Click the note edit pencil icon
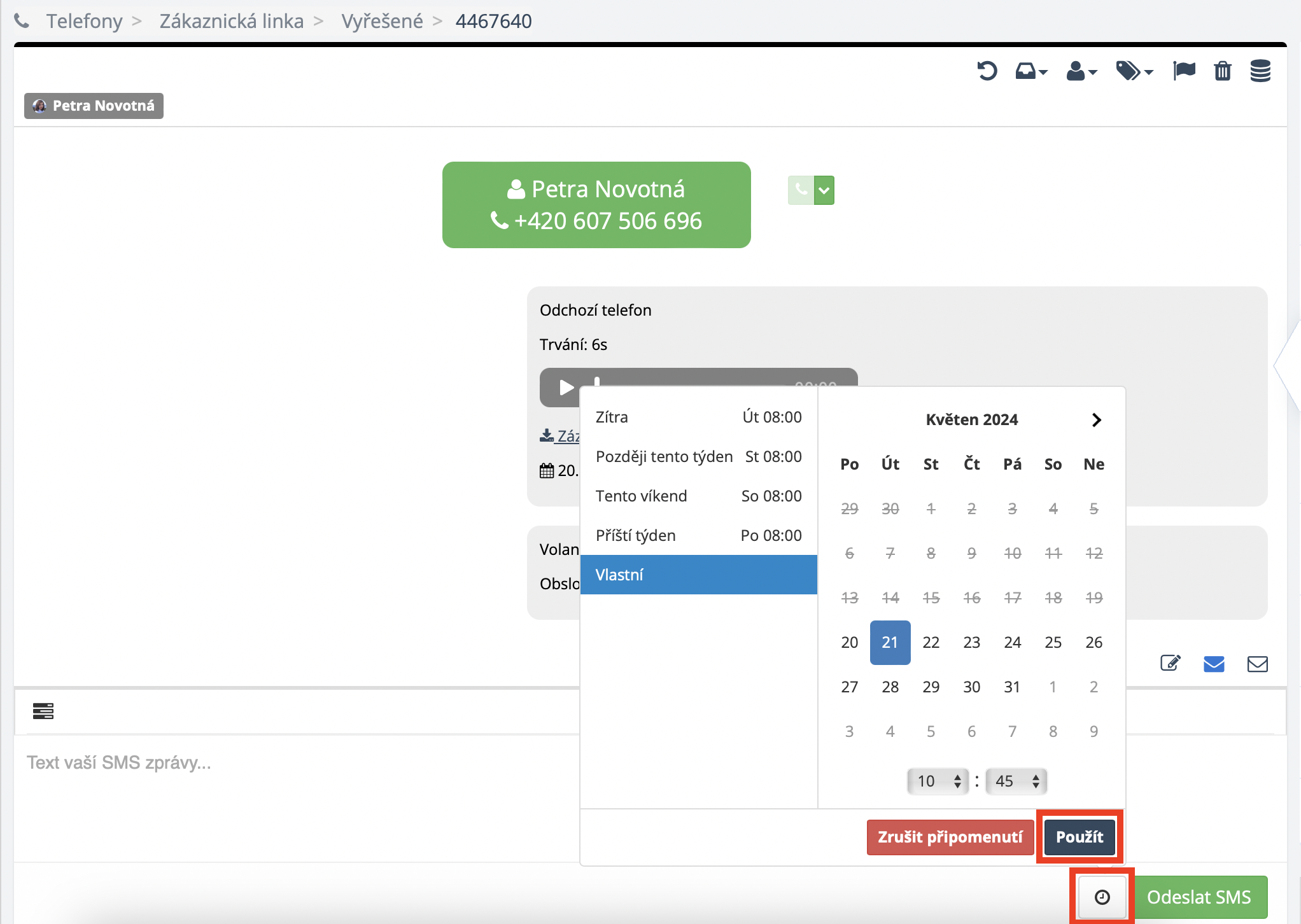Screen dimensions: 1301x924 pyautogui.click(x=1170, y=664)
